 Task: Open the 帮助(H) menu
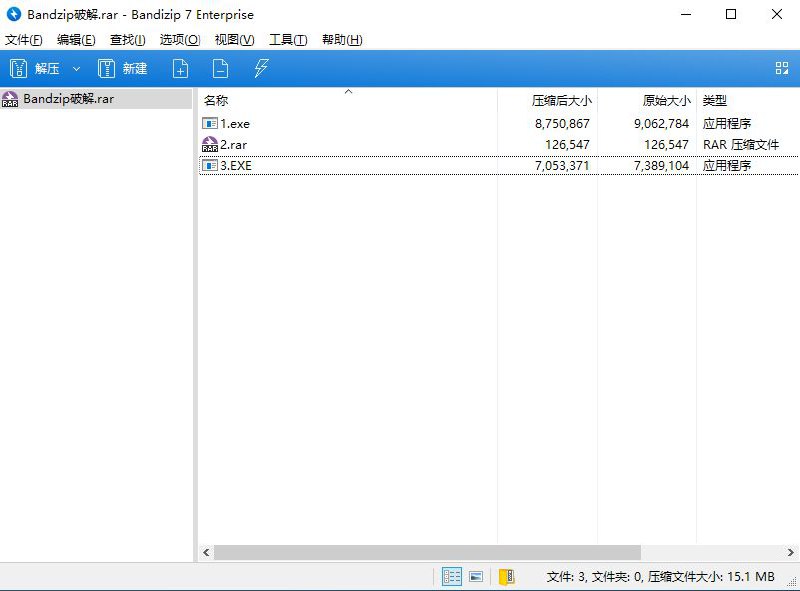(342, 40)
